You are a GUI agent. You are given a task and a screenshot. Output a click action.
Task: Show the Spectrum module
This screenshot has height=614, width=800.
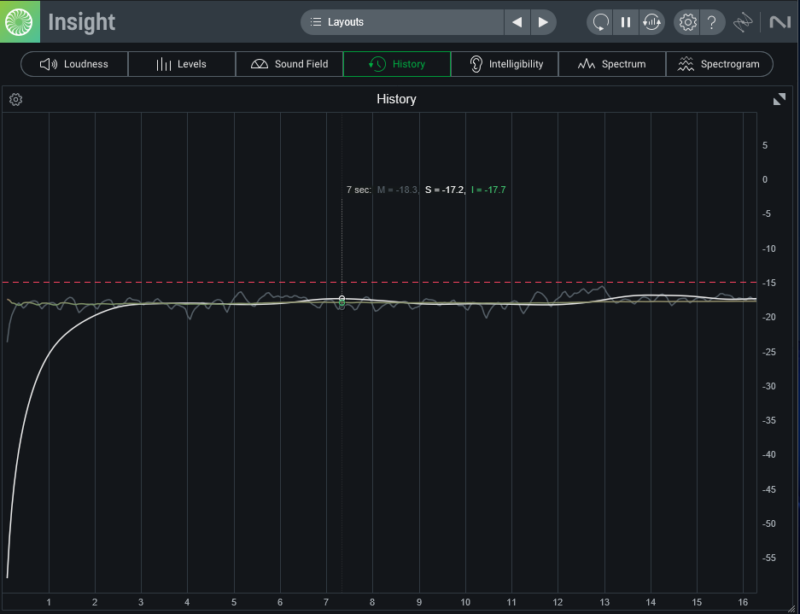(x=612, y=64)
